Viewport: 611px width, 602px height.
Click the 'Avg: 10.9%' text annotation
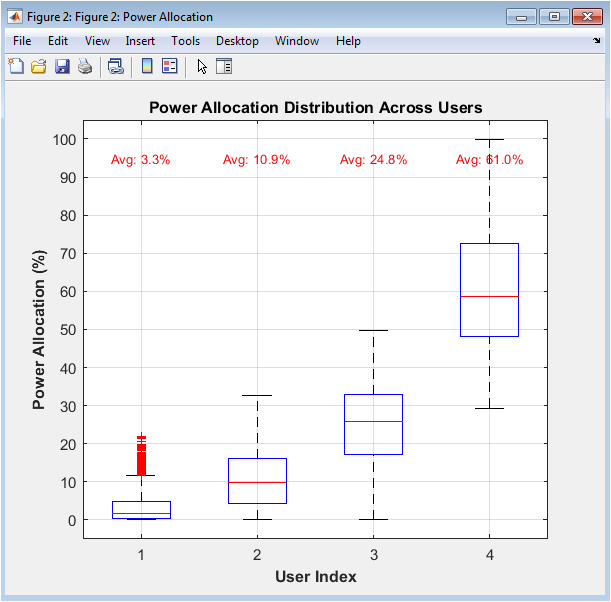click(256, 159)
